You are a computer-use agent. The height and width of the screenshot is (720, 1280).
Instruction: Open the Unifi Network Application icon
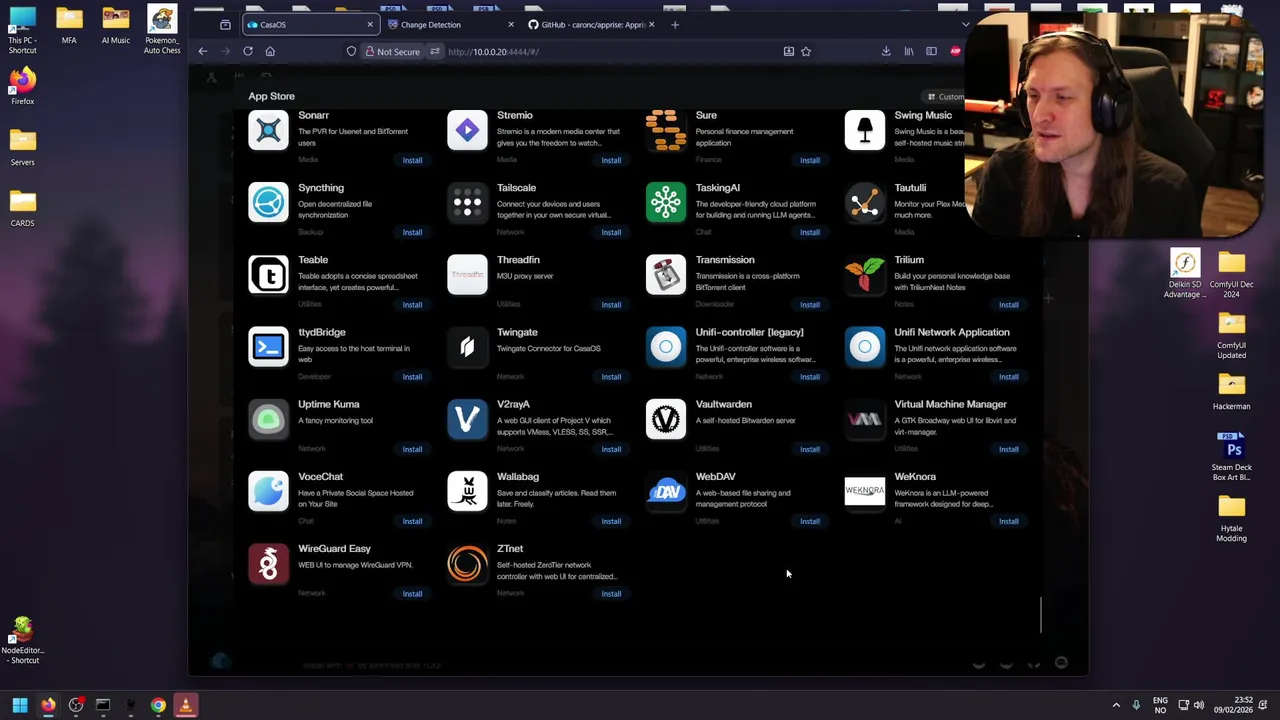(865, 347)
